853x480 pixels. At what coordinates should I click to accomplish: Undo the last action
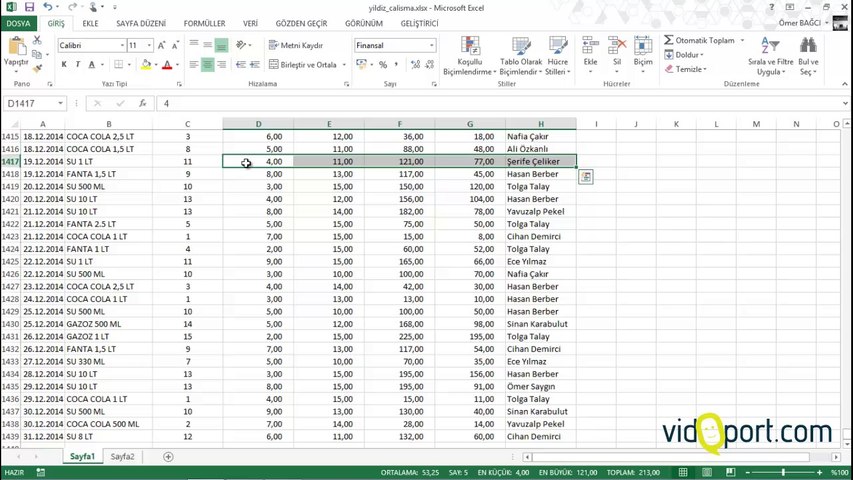(48, 7)
